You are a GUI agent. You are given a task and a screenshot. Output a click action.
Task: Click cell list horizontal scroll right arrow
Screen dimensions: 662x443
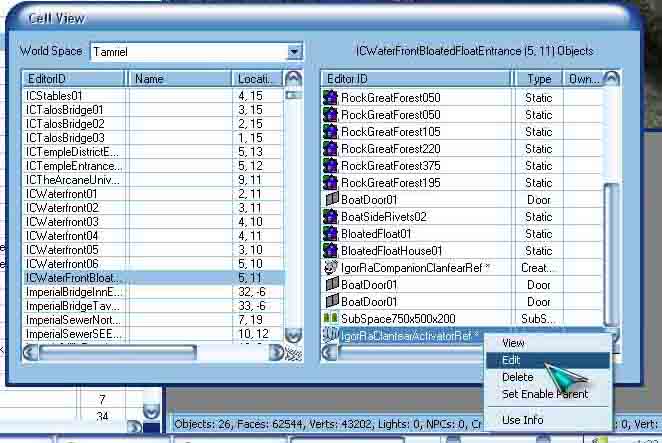pyautogui.click(x=277, y=353)
